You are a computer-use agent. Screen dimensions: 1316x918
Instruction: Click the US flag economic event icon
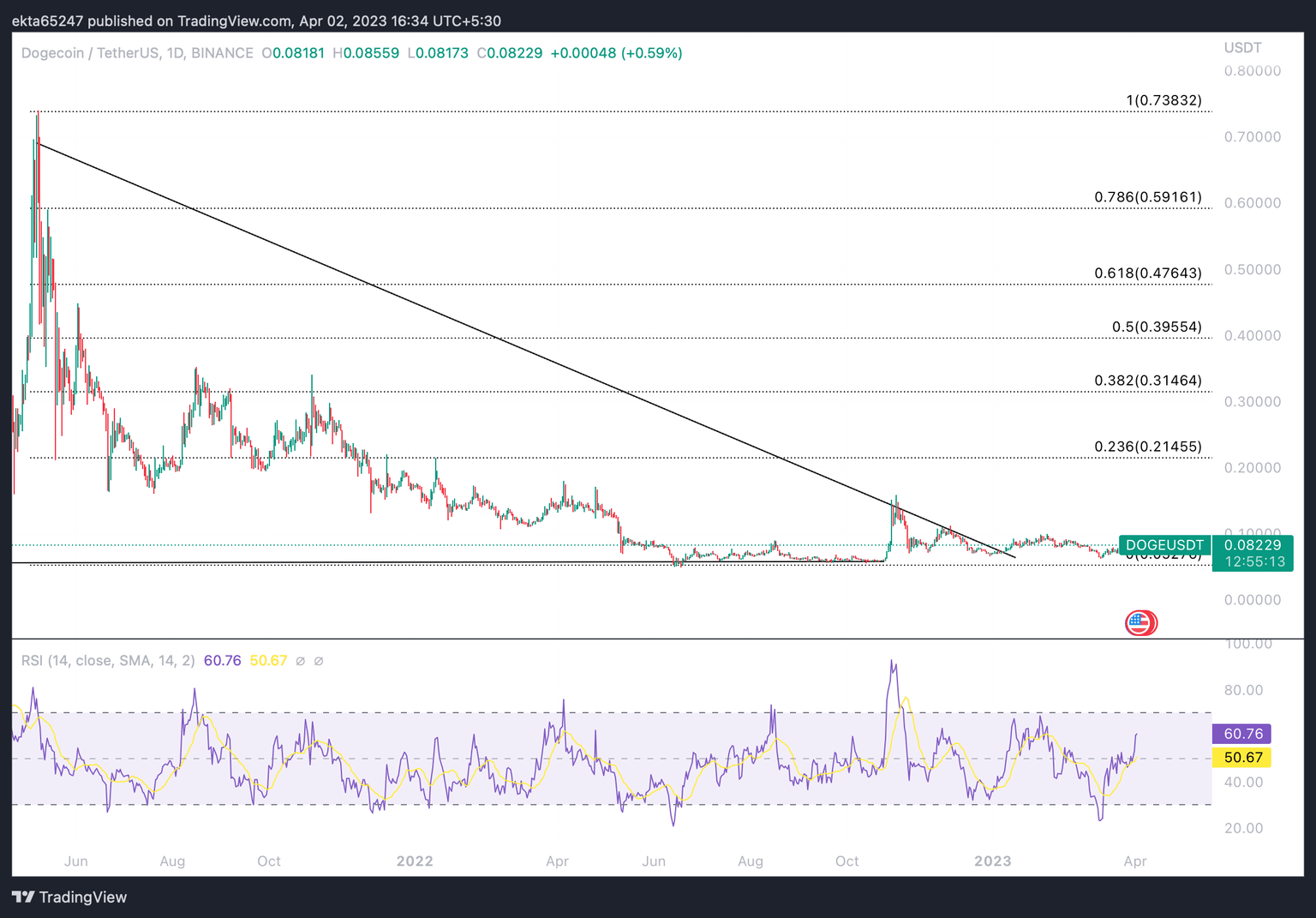pyautogui.click(x=1140, y=623)
